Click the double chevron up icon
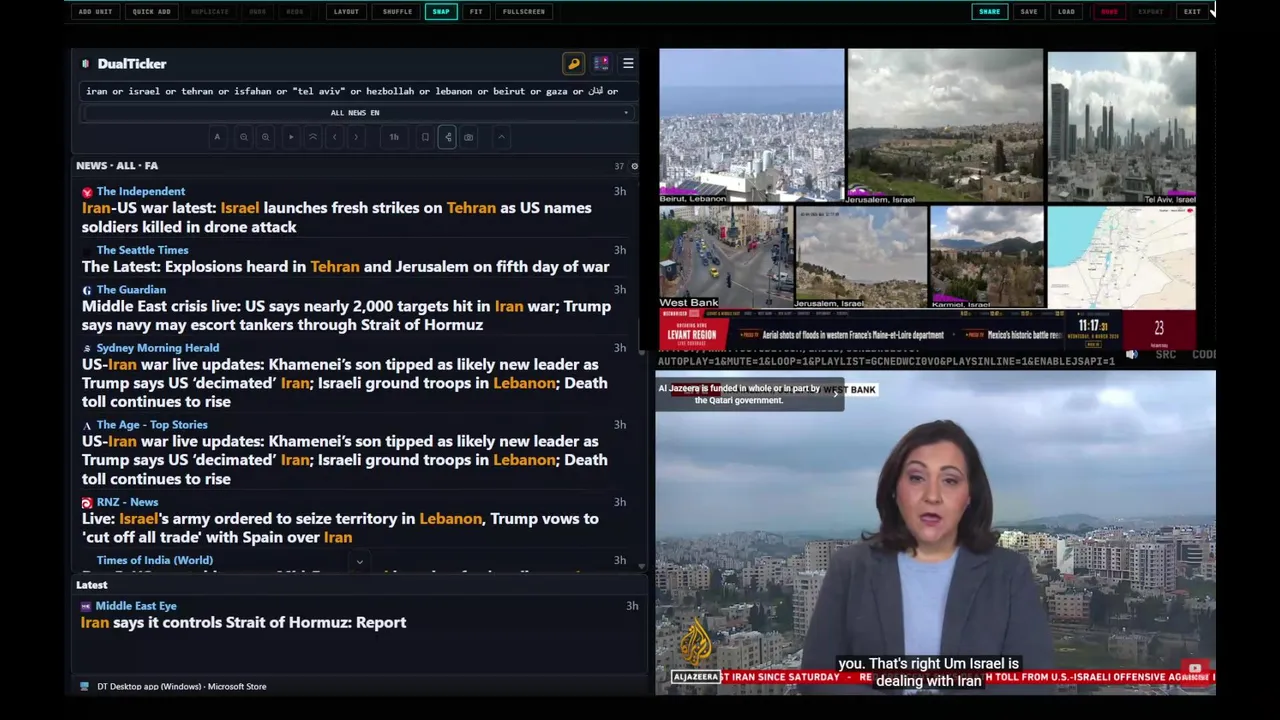The height and width of the screenshot is (720, 1280). 313,137
